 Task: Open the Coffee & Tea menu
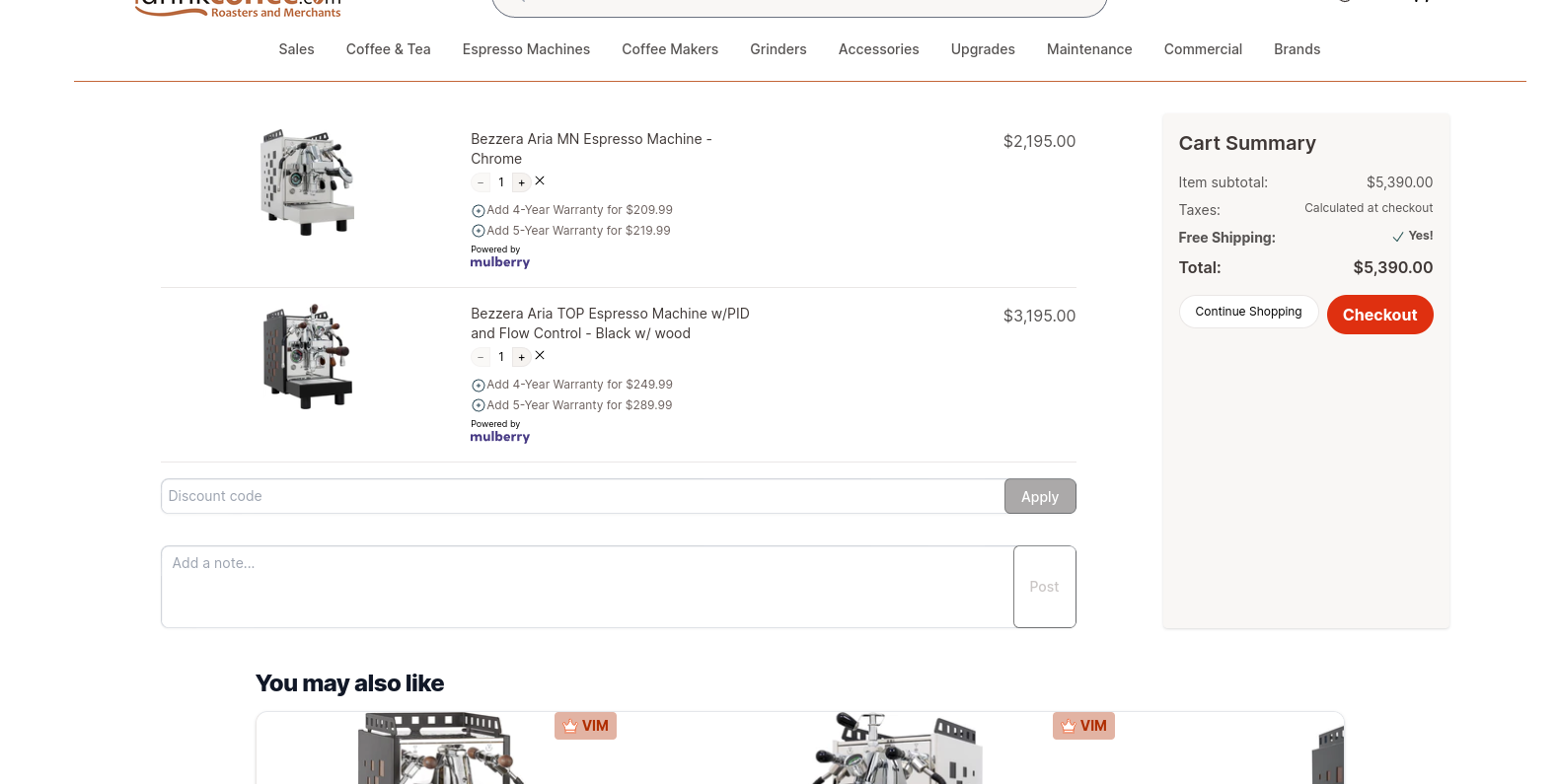[x=389, y=49]
